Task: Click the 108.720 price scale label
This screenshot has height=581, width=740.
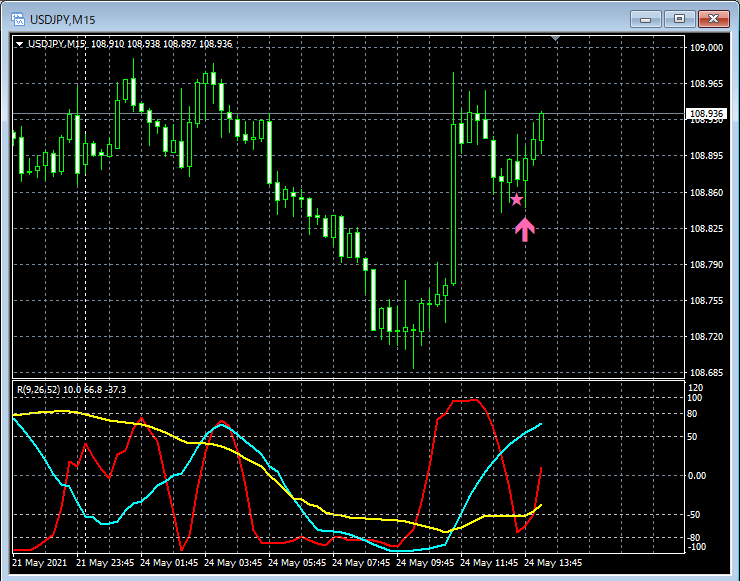Action: point(706,337)
